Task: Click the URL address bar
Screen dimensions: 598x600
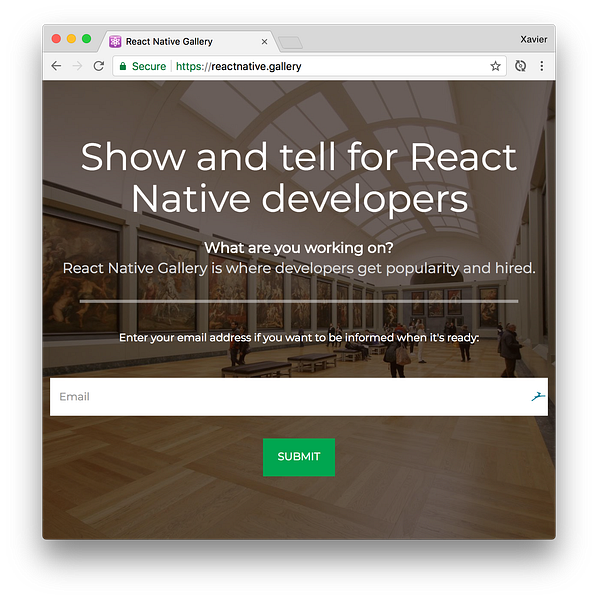Action: coord(309,66)
